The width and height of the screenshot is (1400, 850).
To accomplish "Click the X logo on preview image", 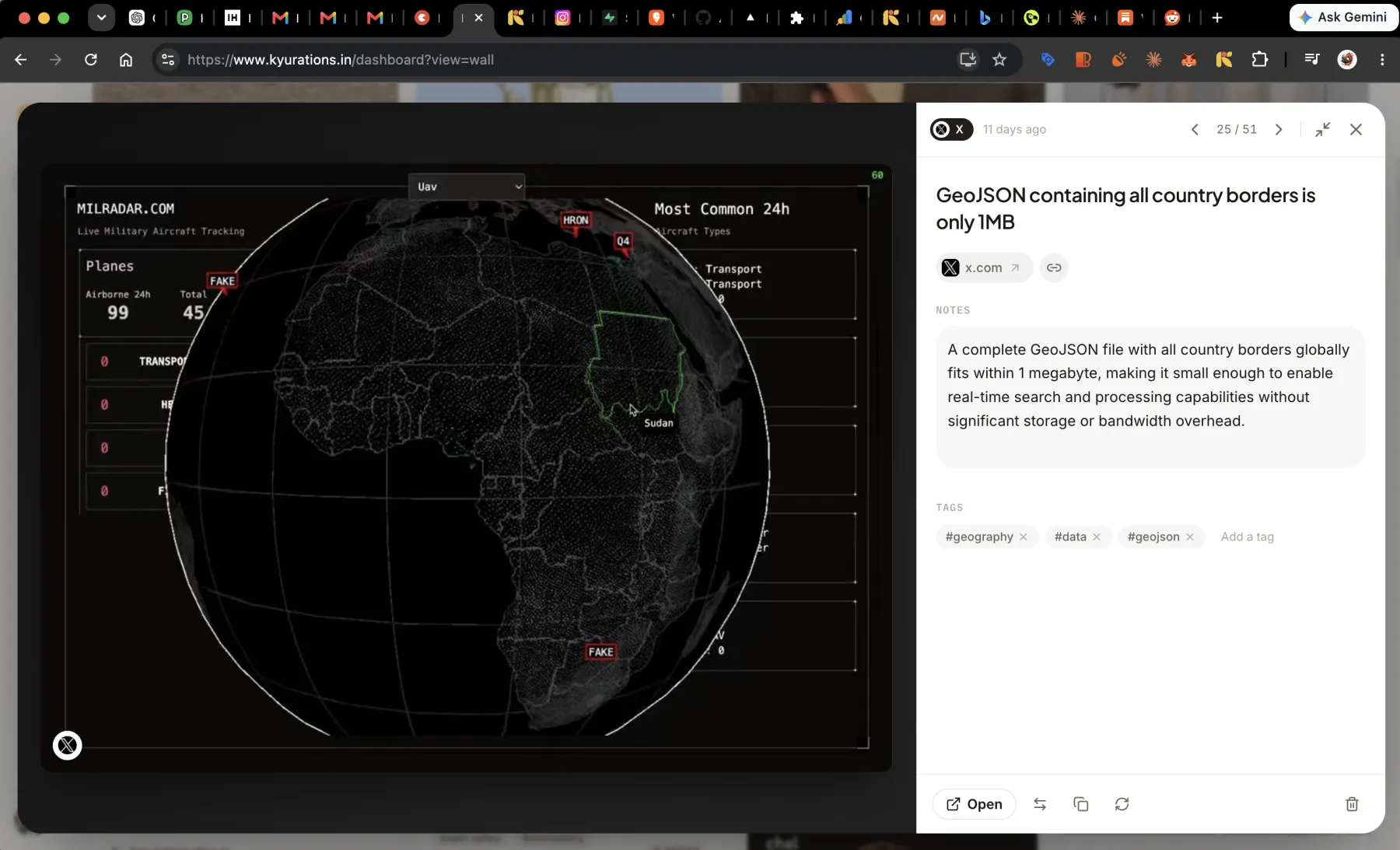I will tap(68, 746).
